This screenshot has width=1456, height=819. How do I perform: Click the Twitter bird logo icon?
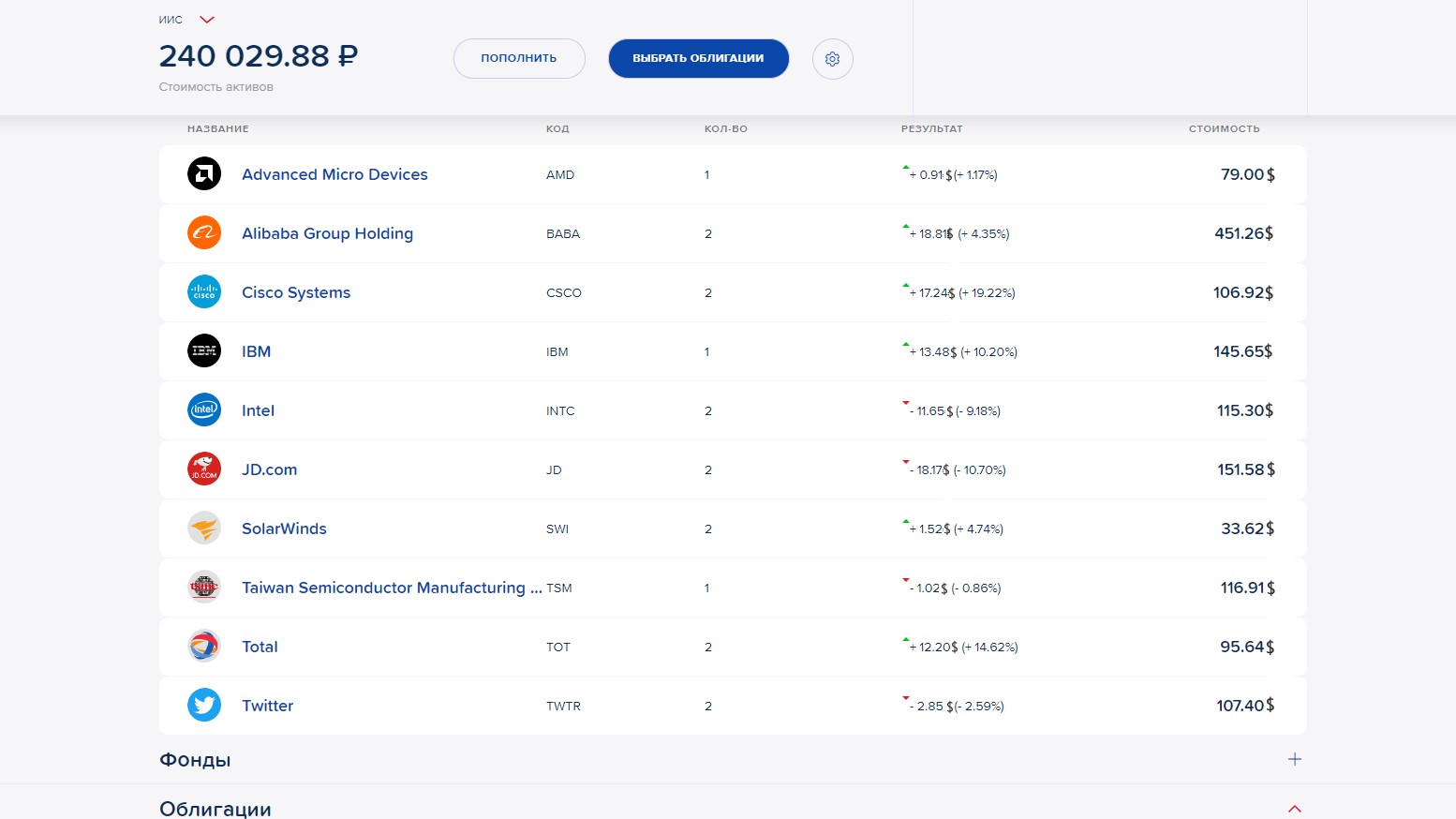[x=204, y=705]
